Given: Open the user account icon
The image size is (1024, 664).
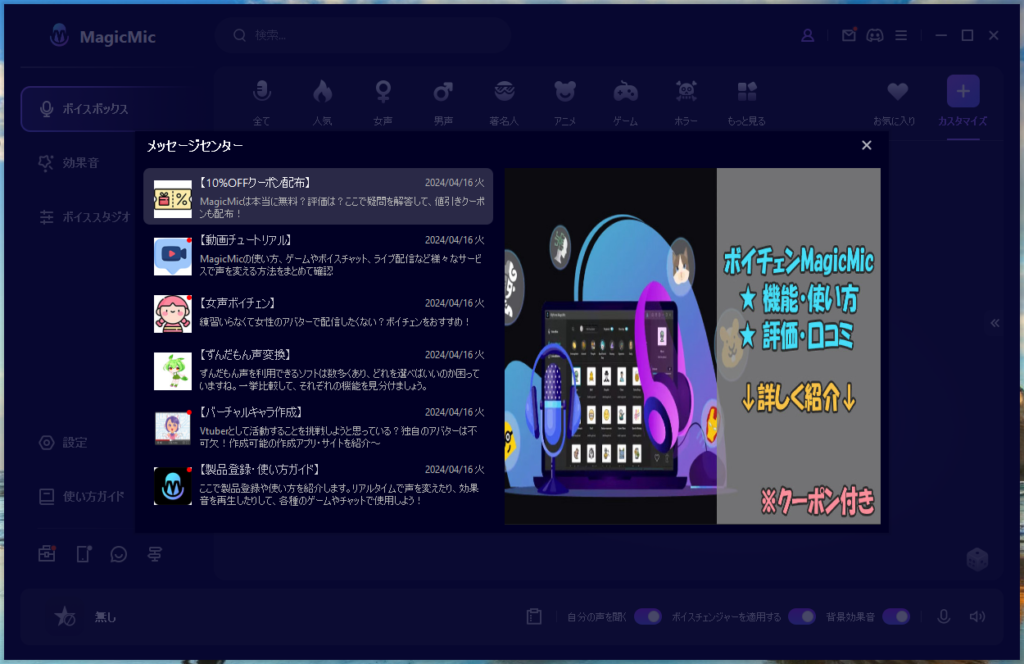Looking at the screenshot, I should pos(807,35).
